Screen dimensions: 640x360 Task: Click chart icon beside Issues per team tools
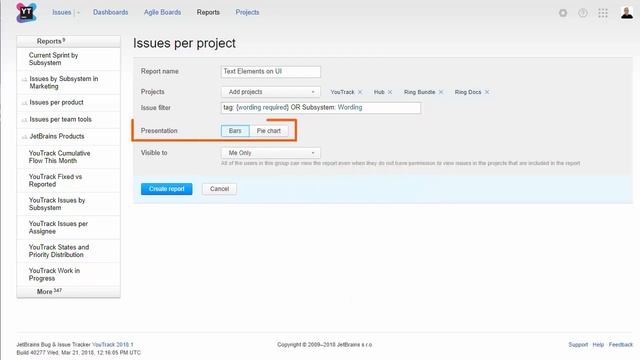click(24, 120)
